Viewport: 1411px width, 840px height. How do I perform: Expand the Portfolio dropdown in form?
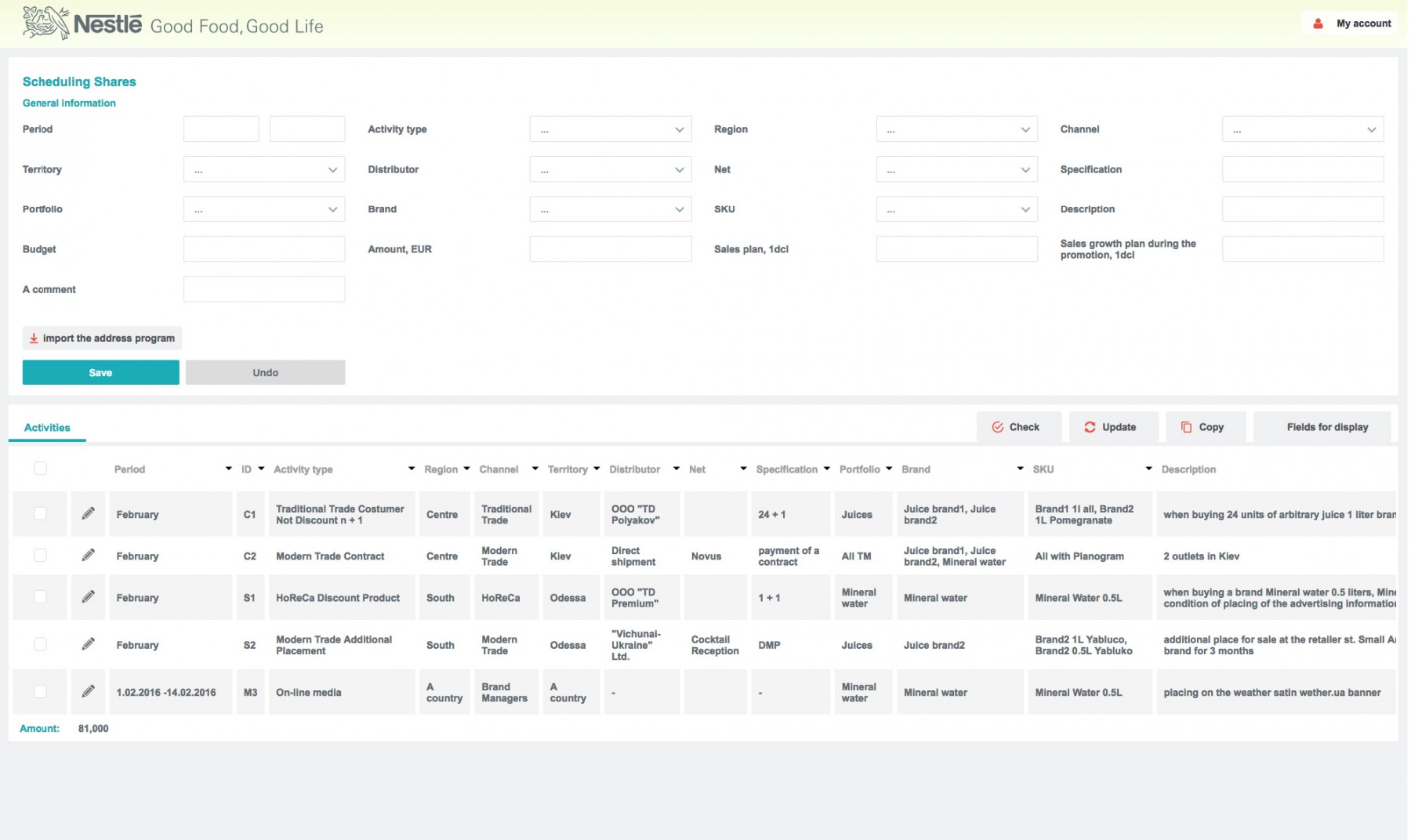[x=264, y=209]
